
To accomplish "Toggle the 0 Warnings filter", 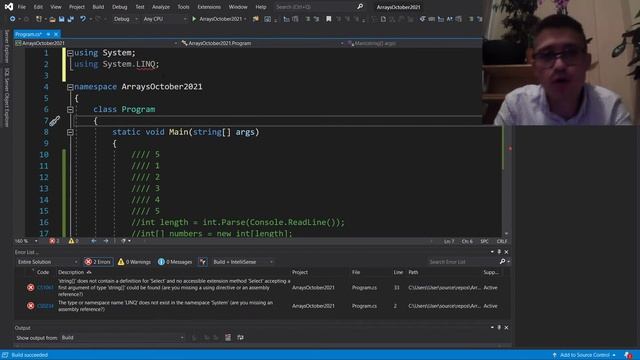I will coord(134,262).
